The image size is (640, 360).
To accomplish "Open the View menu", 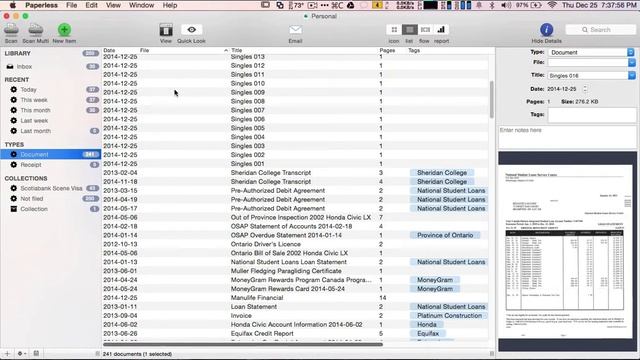I will pos(113,5).
